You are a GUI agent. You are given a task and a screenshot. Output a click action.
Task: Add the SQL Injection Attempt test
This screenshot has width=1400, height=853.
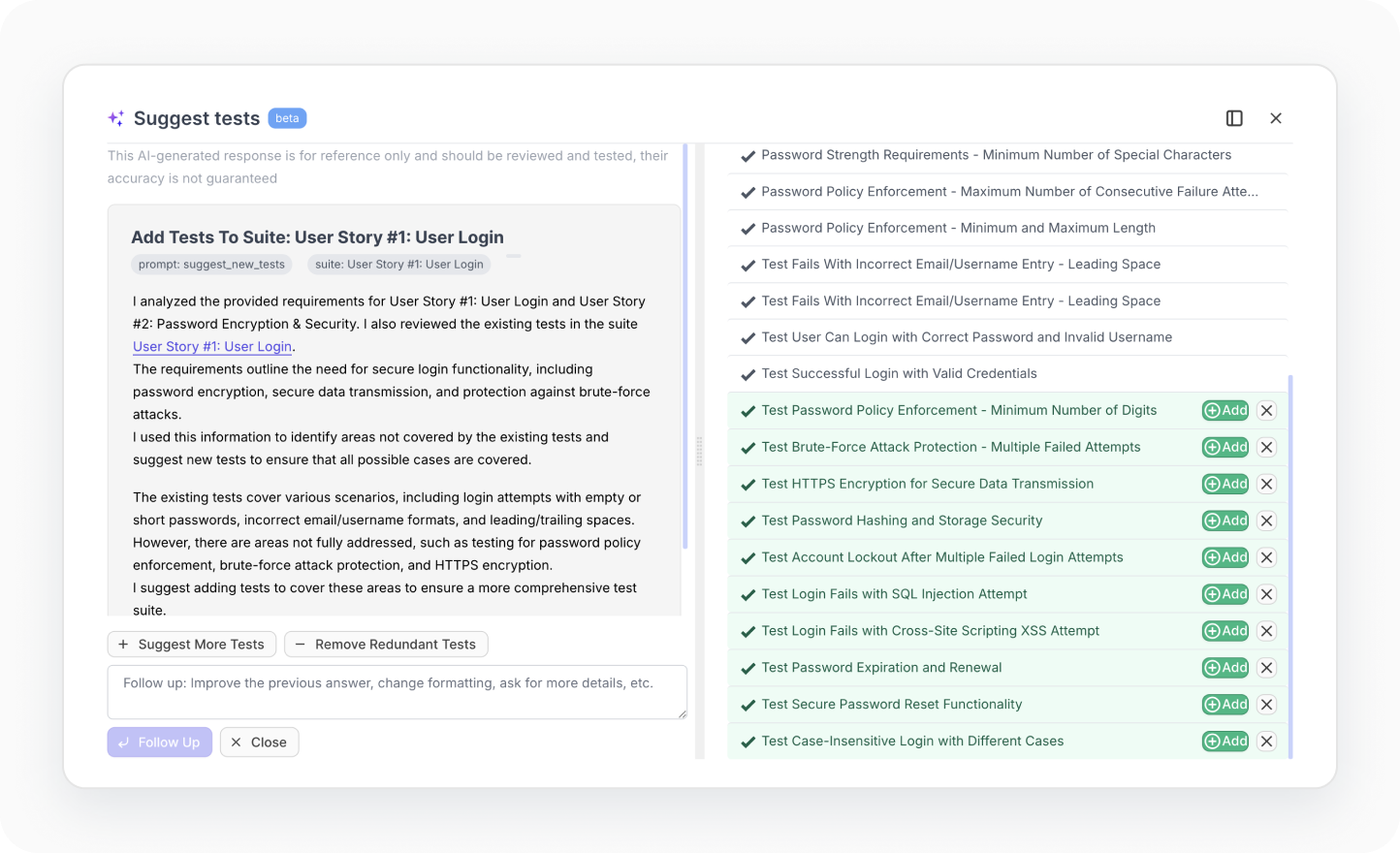click(x=1225, y=594)
